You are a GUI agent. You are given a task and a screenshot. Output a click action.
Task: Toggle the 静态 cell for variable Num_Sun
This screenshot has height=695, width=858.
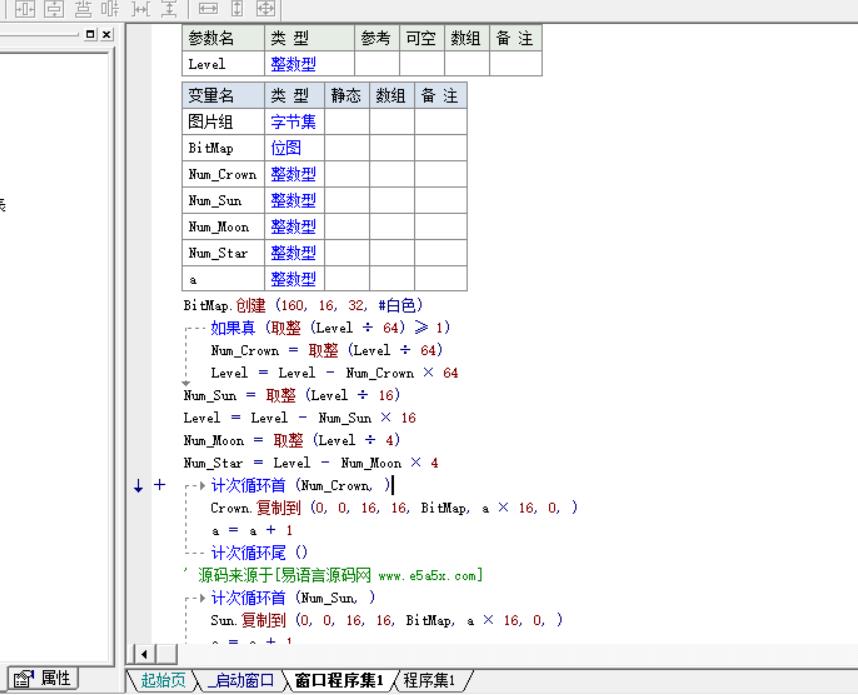tap(347, 200)
